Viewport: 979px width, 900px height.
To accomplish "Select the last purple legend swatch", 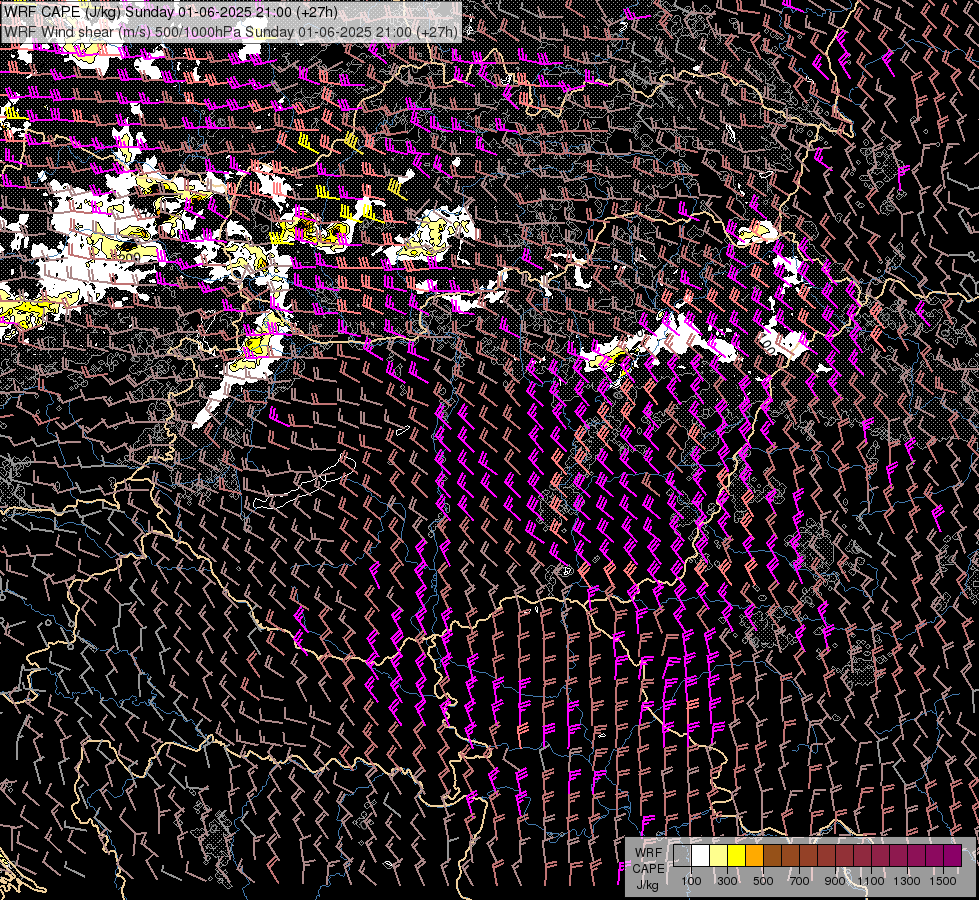I will [953, 856].
